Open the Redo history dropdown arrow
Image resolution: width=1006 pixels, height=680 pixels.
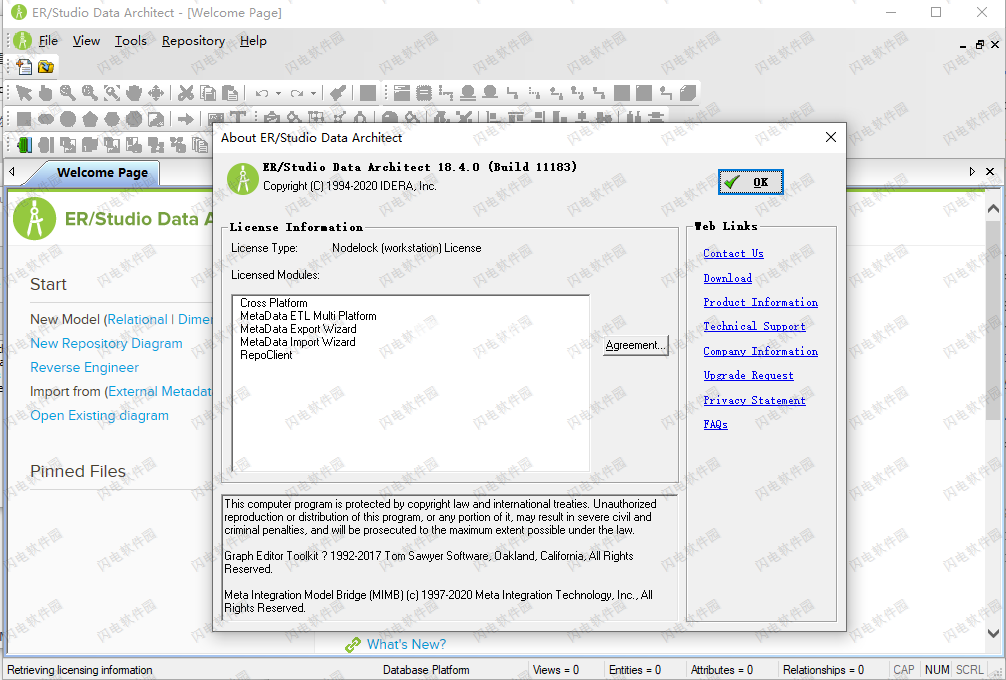313,93
